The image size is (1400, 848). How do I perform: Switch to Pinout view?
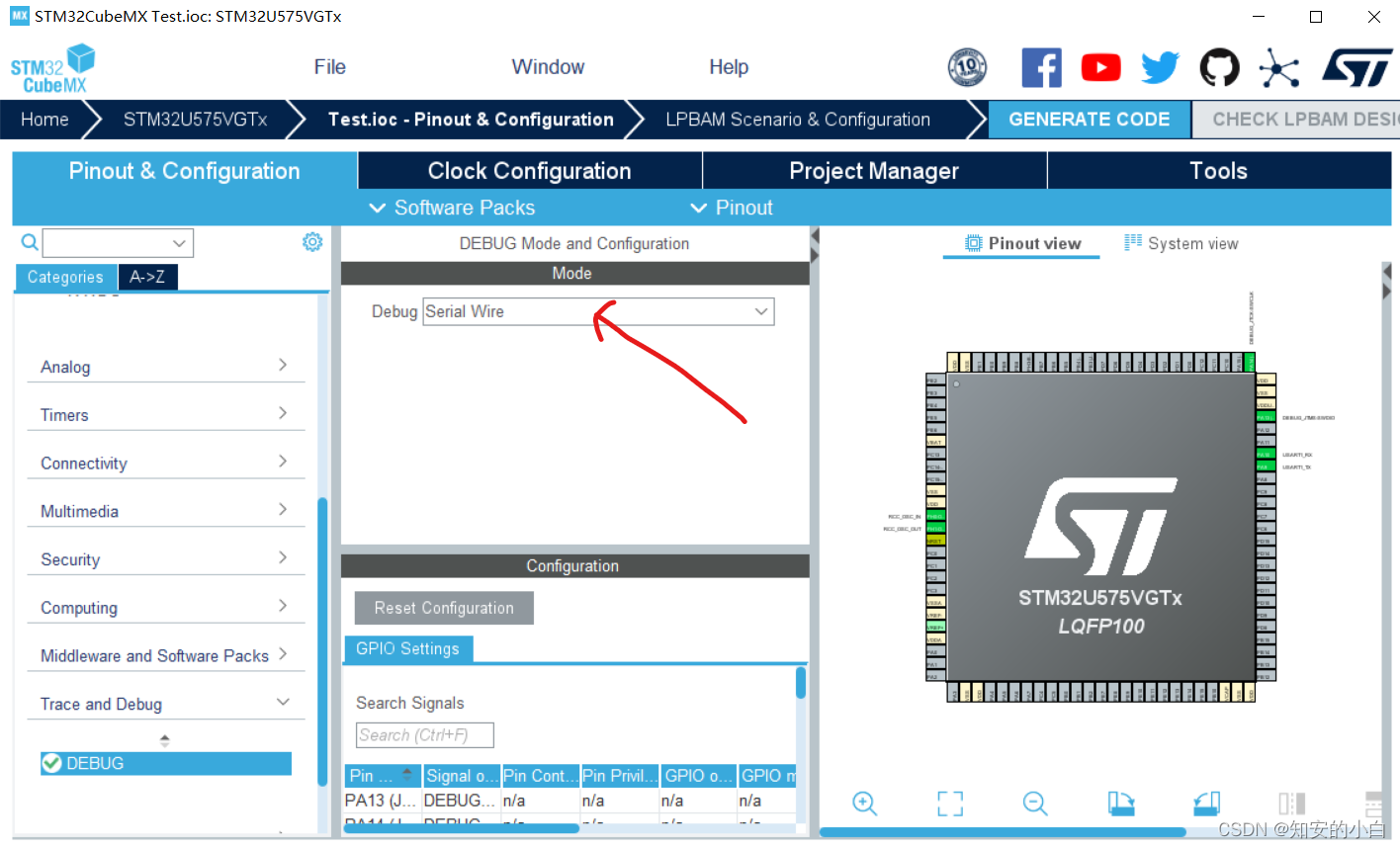coord(1020,243)
